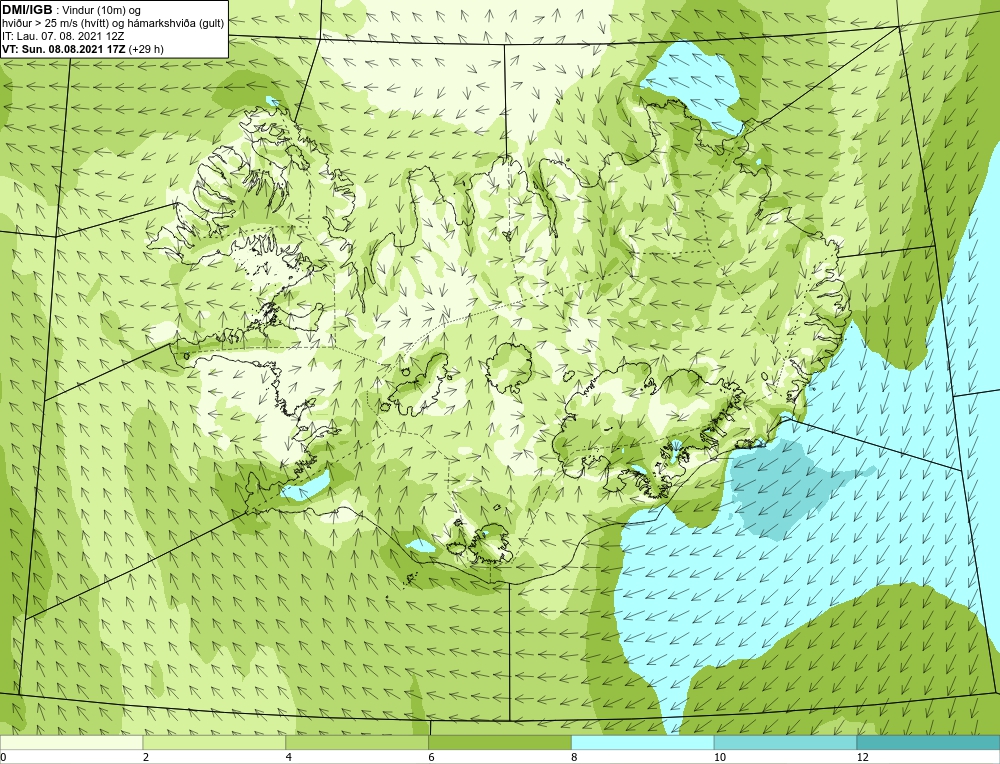Click the 4–6 m/s green legend swatch
This screenshot has height=764, width=1000.
[x=357, y=743]
